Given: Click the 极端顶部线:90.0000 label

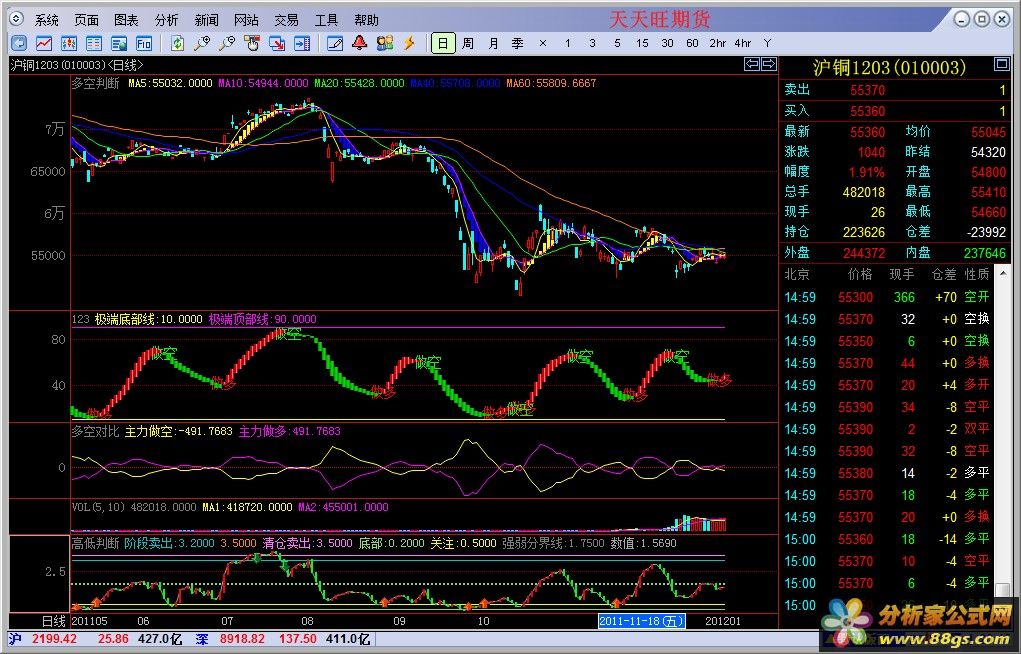Looking at the screenshot, I should 262,319.
